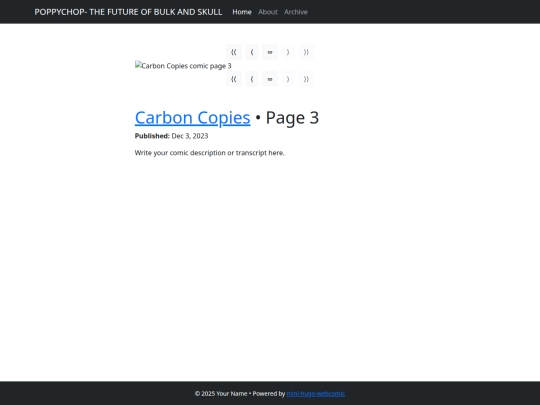Open the About page
Viewport: 540px width, 405px height.
click(268, 12)
